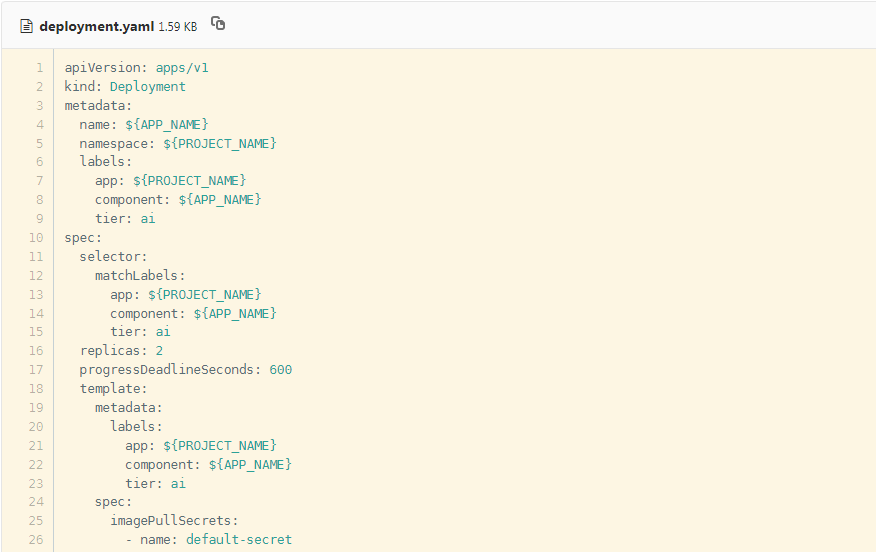Screen dimensions: 876x552
Task: Select line number 2
Action: [40, 87]
